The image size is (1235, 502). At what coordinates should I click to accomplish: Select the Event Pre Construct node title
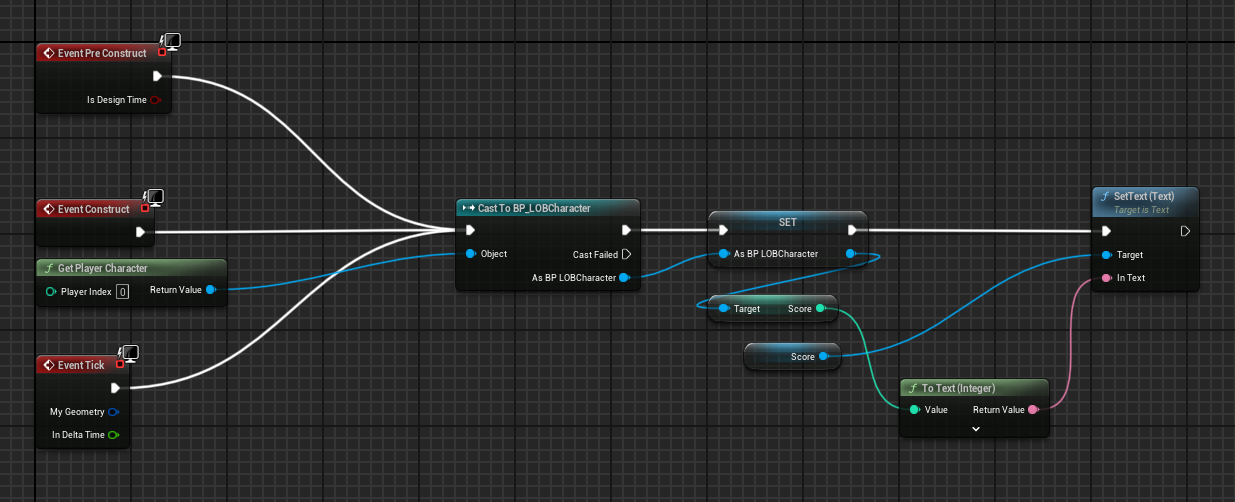click(x=102, y=53)
